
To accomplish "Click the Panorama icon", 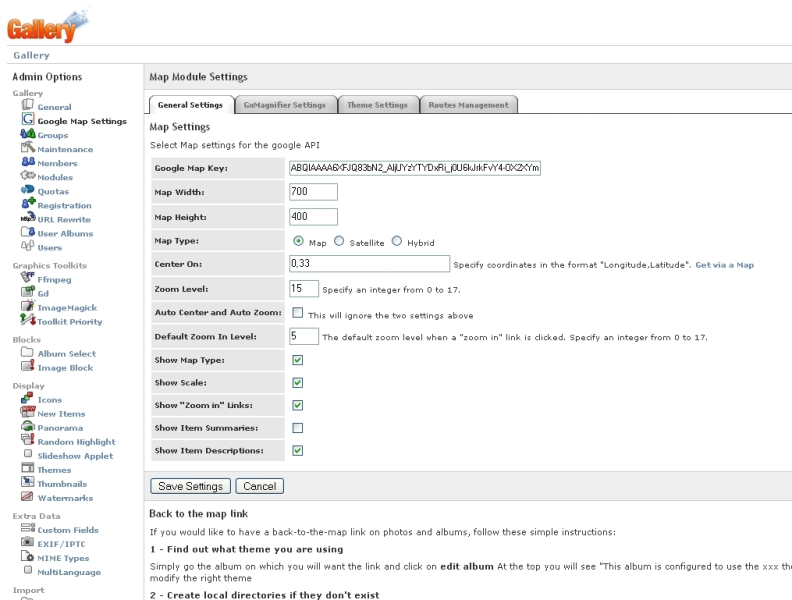I will coord(28,426).
